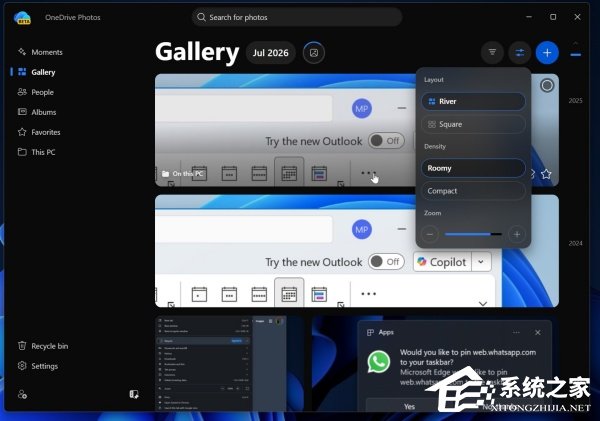Click the zoom in plus button

tap(517, 234)
